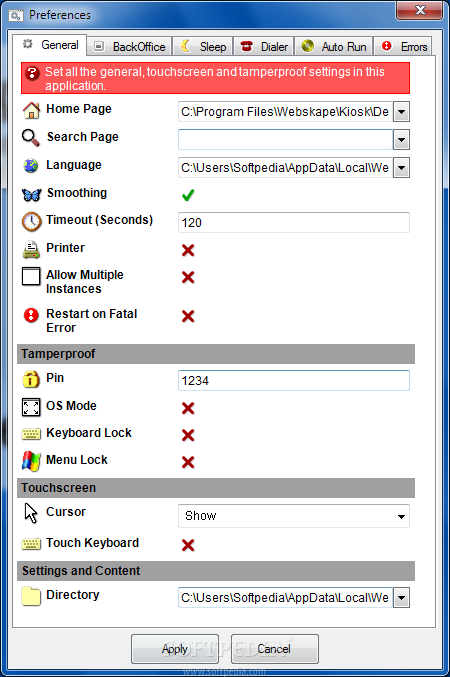Viewport: 450px width, 677px height.
Task: Click the Menu Lock Windows flag icon
Action: tap(31, 461)
